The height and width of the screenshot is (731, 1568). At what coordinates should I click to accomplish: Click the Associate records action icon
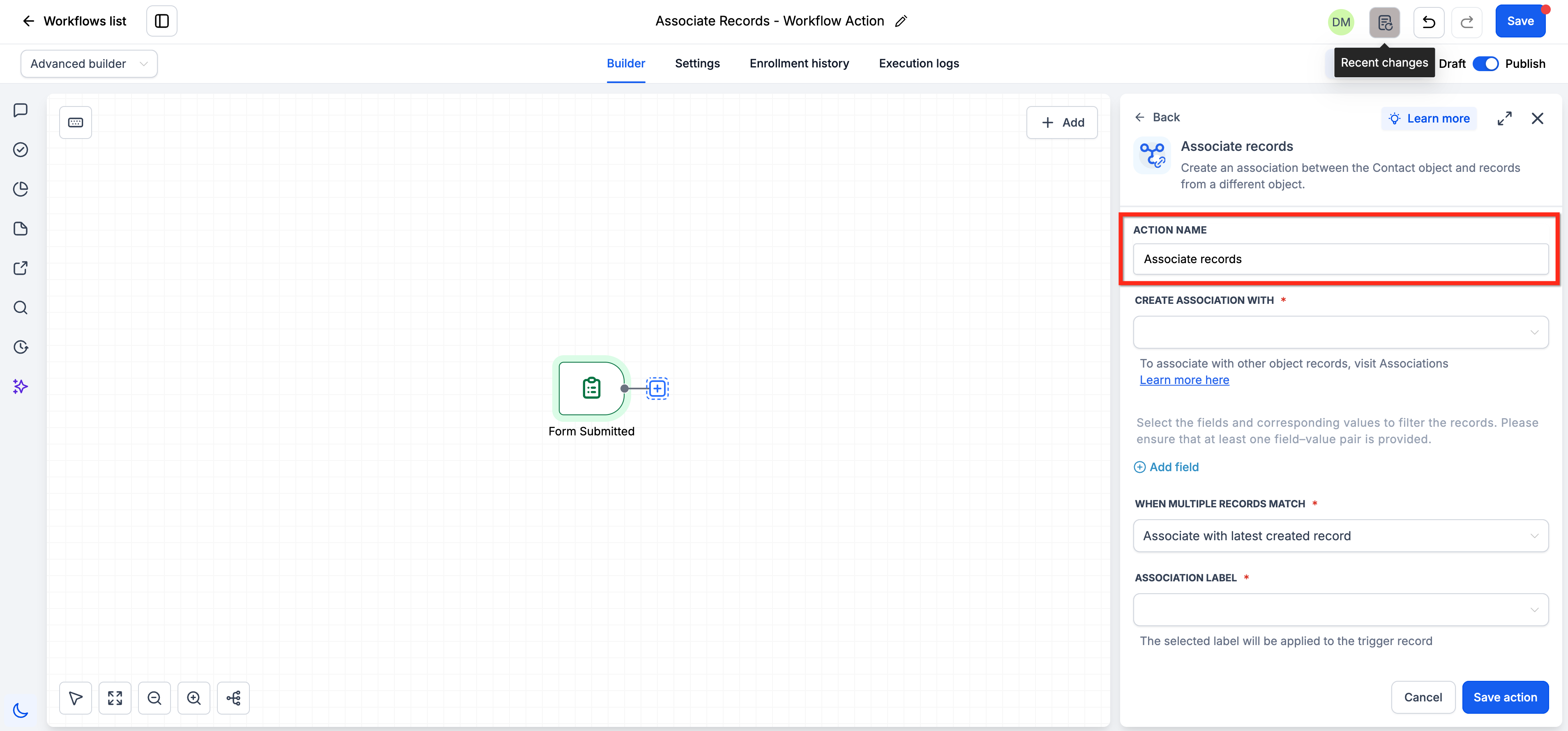click(1152, 156)
